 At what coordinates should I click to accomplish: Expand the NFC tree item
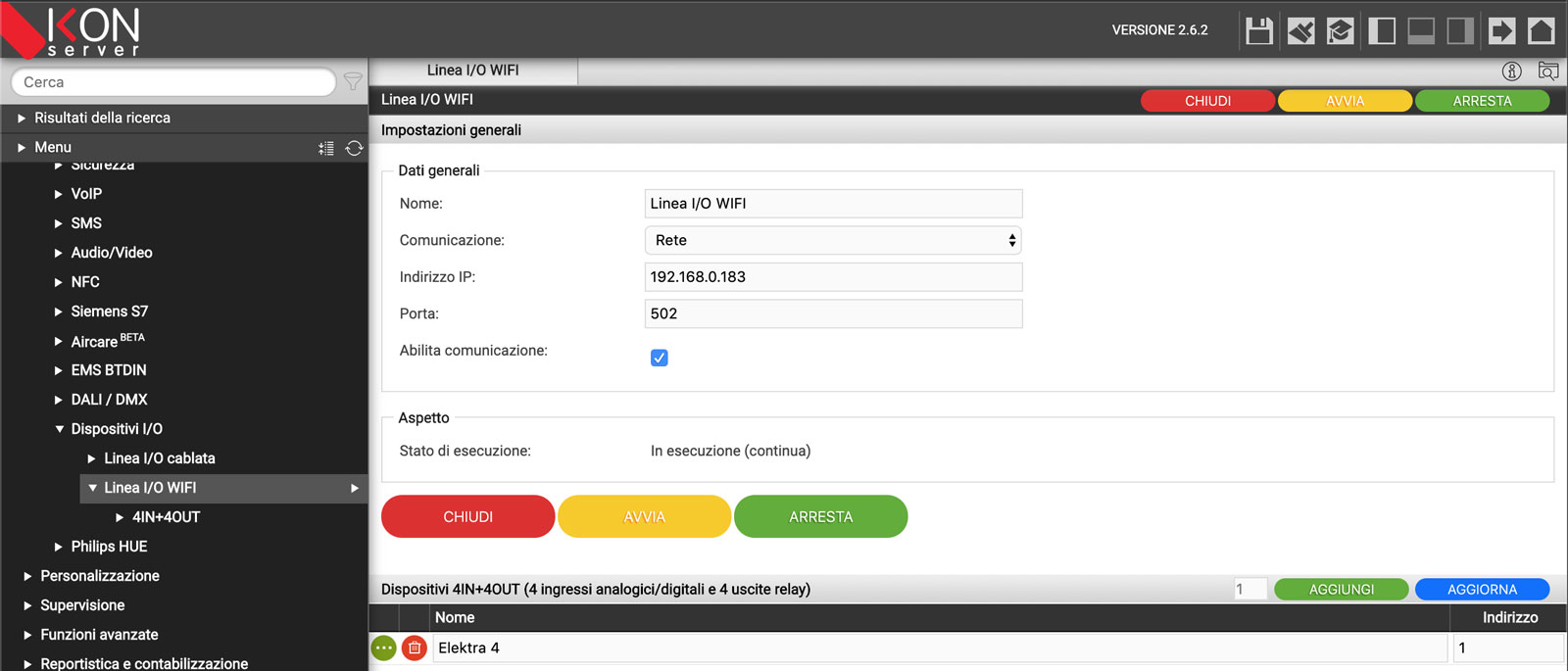pos(59,282)
